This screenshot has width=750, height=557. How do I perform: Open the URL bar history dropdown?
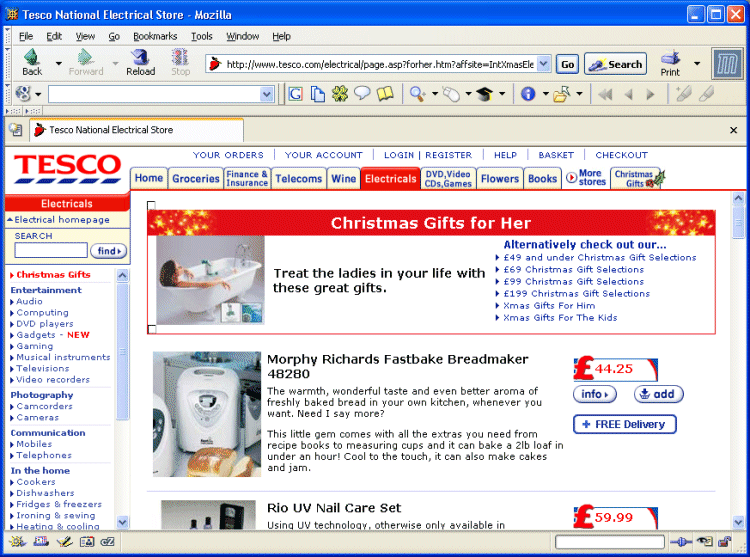click(x=543, y=64)
